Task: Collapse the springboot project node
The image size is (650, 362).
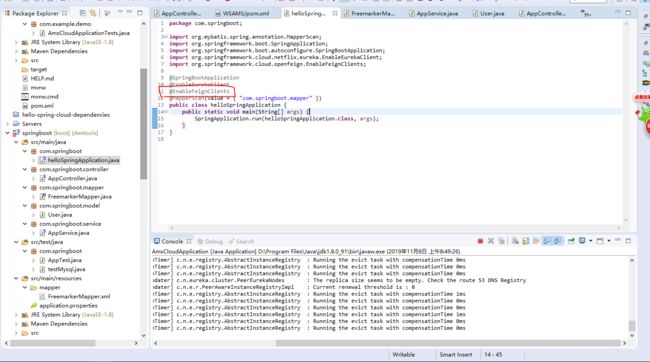Action: pos(7,133)
